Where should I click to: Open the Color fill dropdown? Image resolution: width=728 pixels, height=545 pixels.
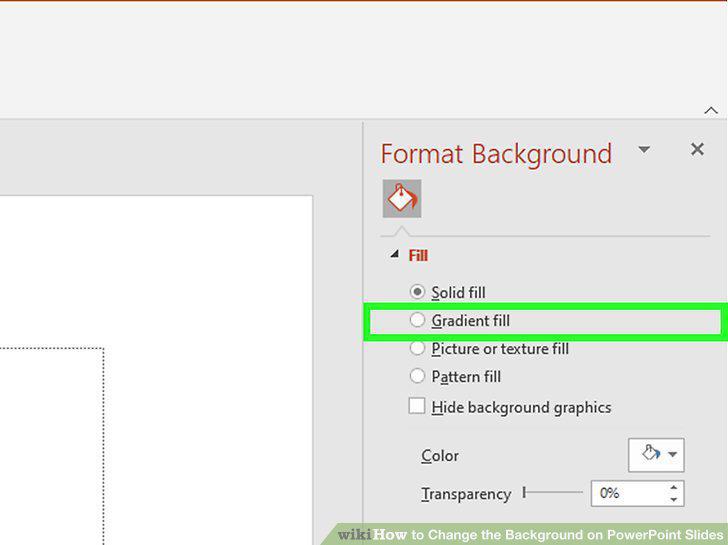point(656,455)
